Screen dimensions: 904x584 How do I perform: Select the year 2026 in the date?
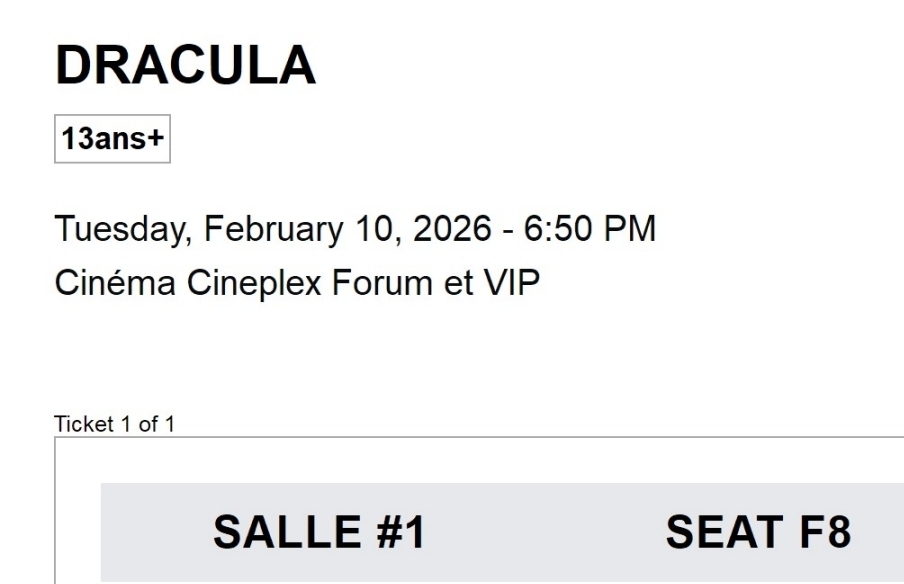(452, 229)
